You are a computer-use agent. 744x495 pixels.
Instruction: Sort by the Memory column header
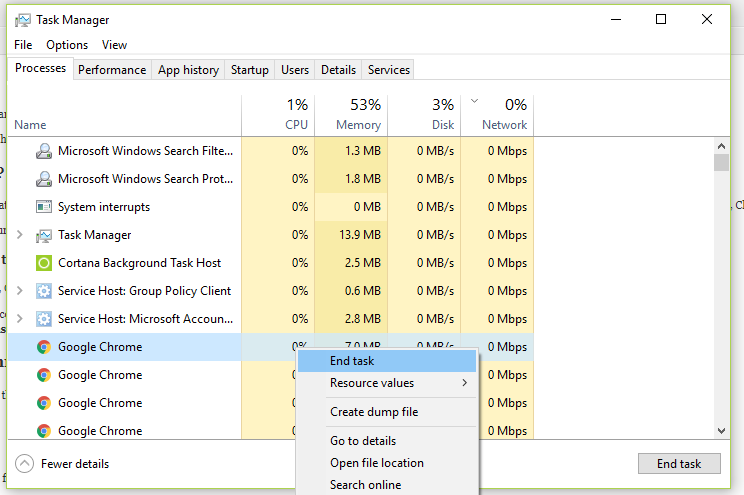[351, 116]
